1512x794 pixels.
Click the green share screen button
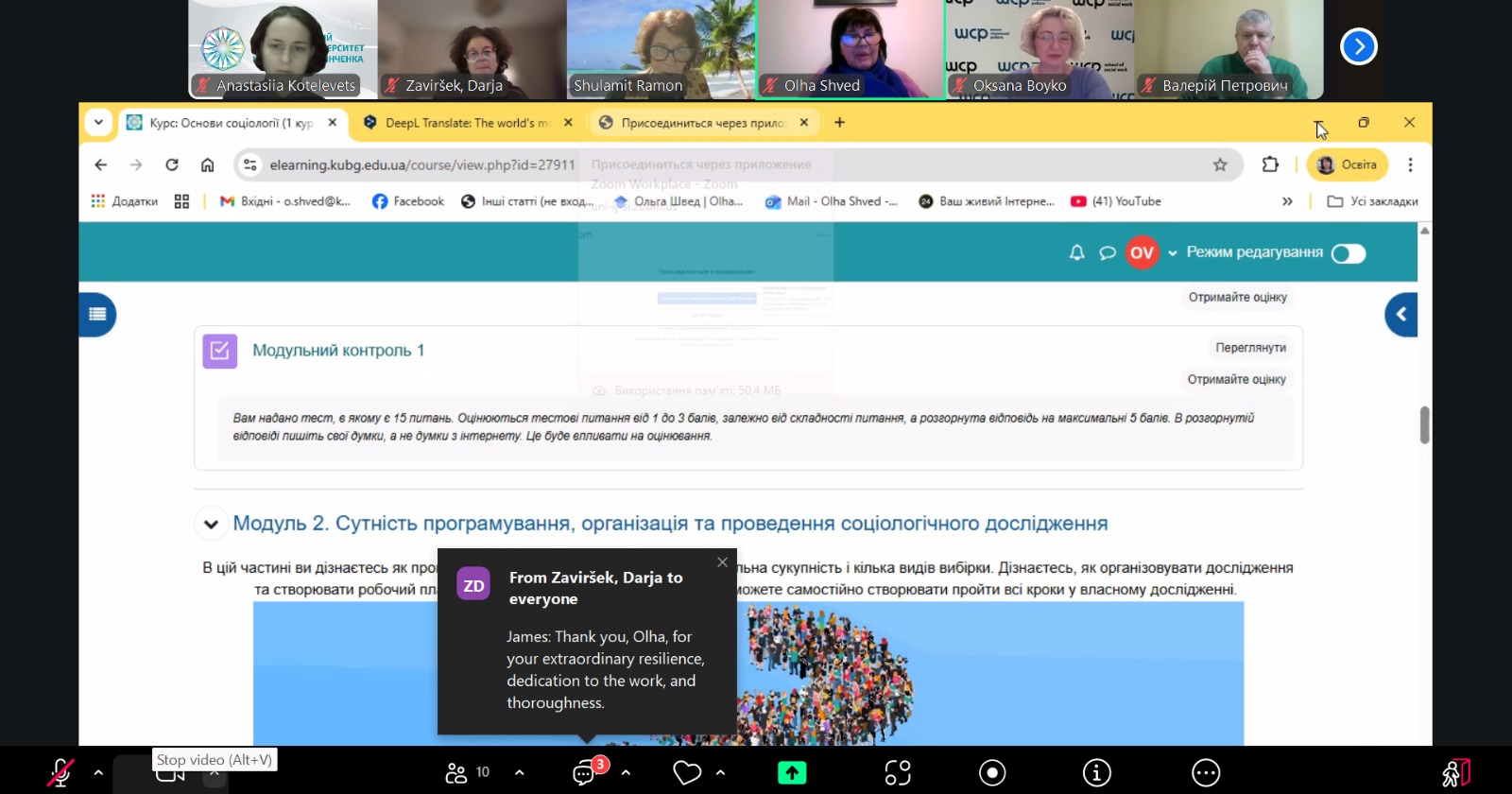tap(792, 772)
